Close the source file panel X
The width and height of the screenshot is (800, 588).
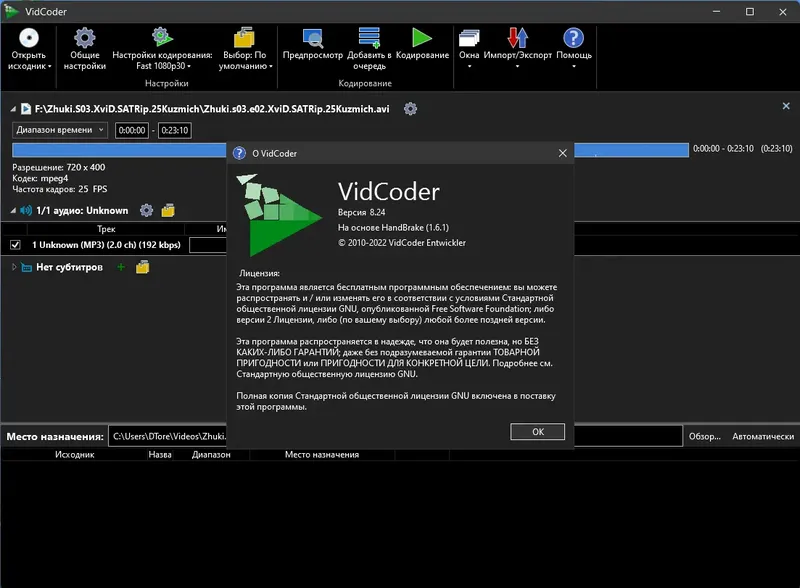click(x=786, y=106)
